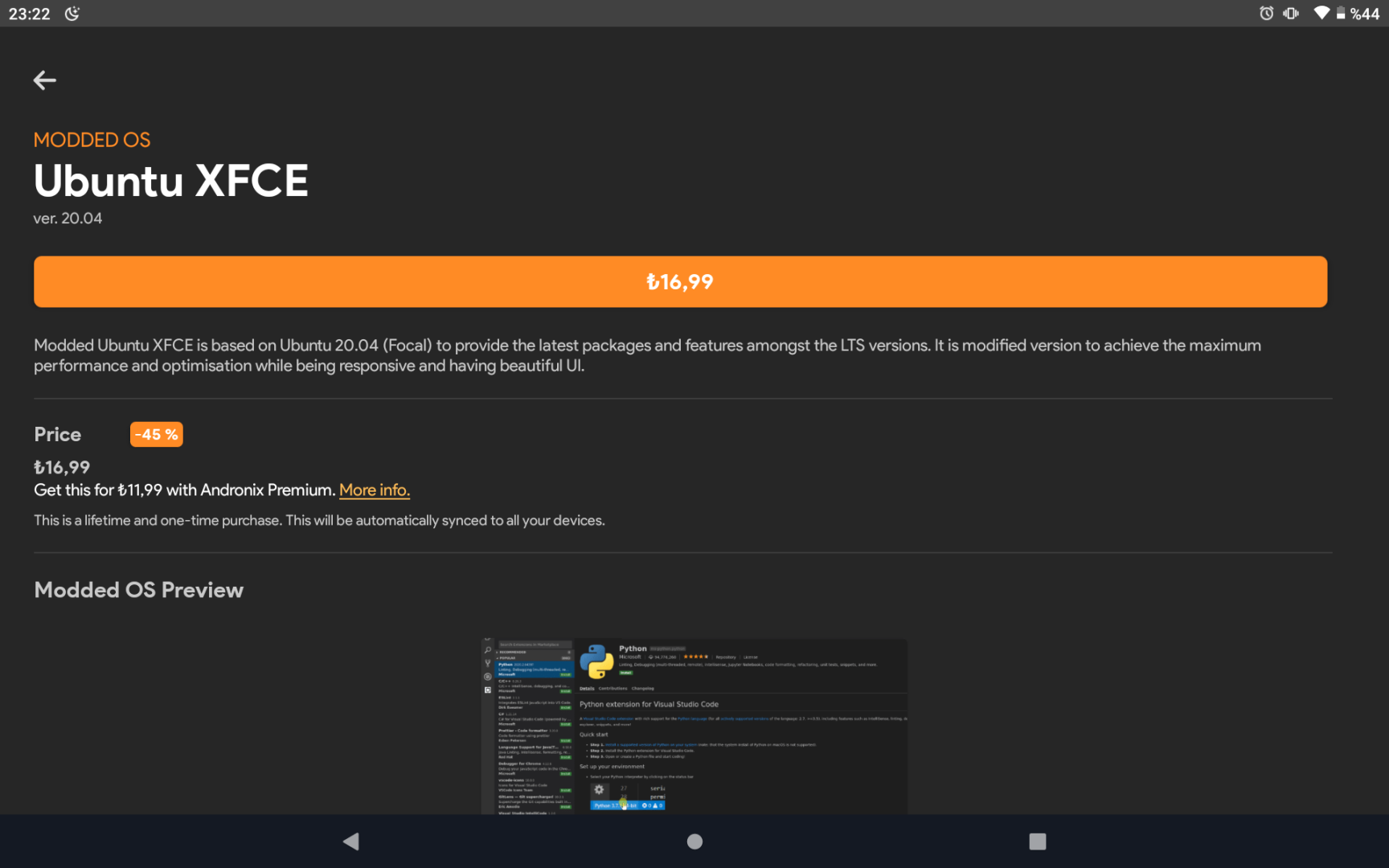Select the ver. 20.04 version text
Image resolution: width=1389 pixels, height=868 pixels.
[x=68, y=219]
